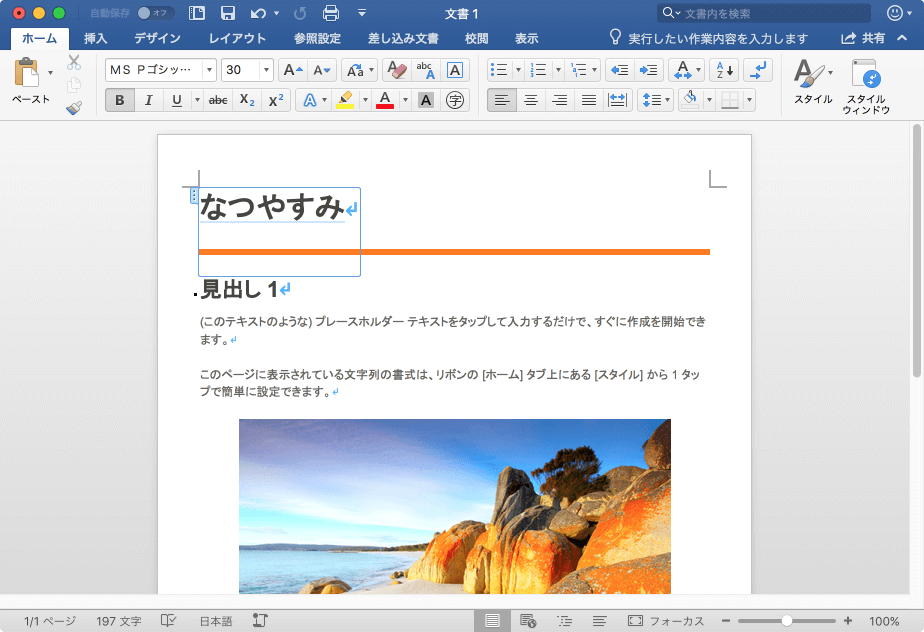Click the Print icon in title bar

[x=331, y=13]
